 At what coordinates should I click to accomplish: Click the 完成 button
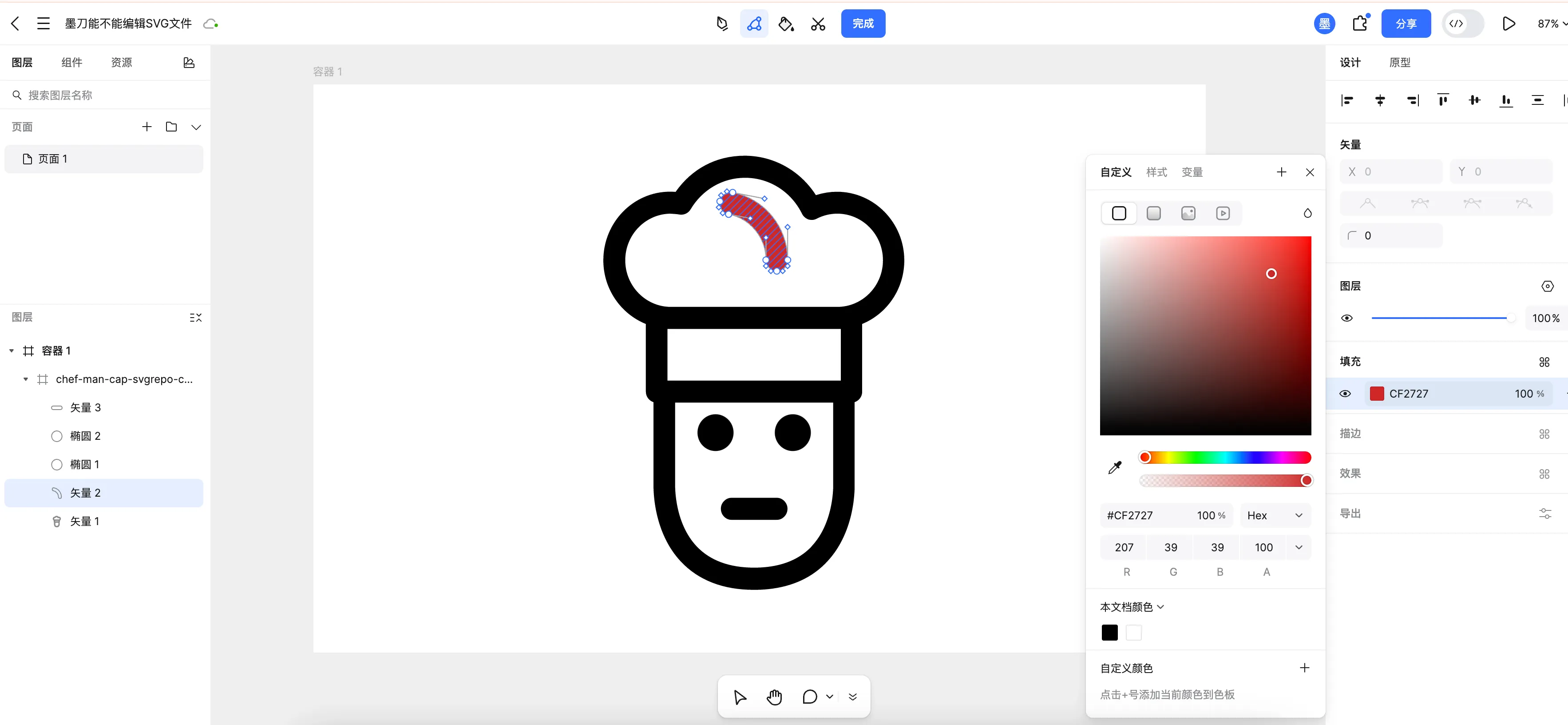863,24
